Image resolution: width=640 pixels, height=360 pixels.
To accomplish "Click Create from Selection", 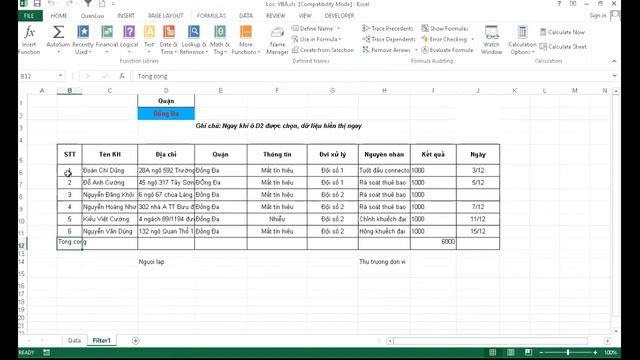I will click(x=323, y=50).
